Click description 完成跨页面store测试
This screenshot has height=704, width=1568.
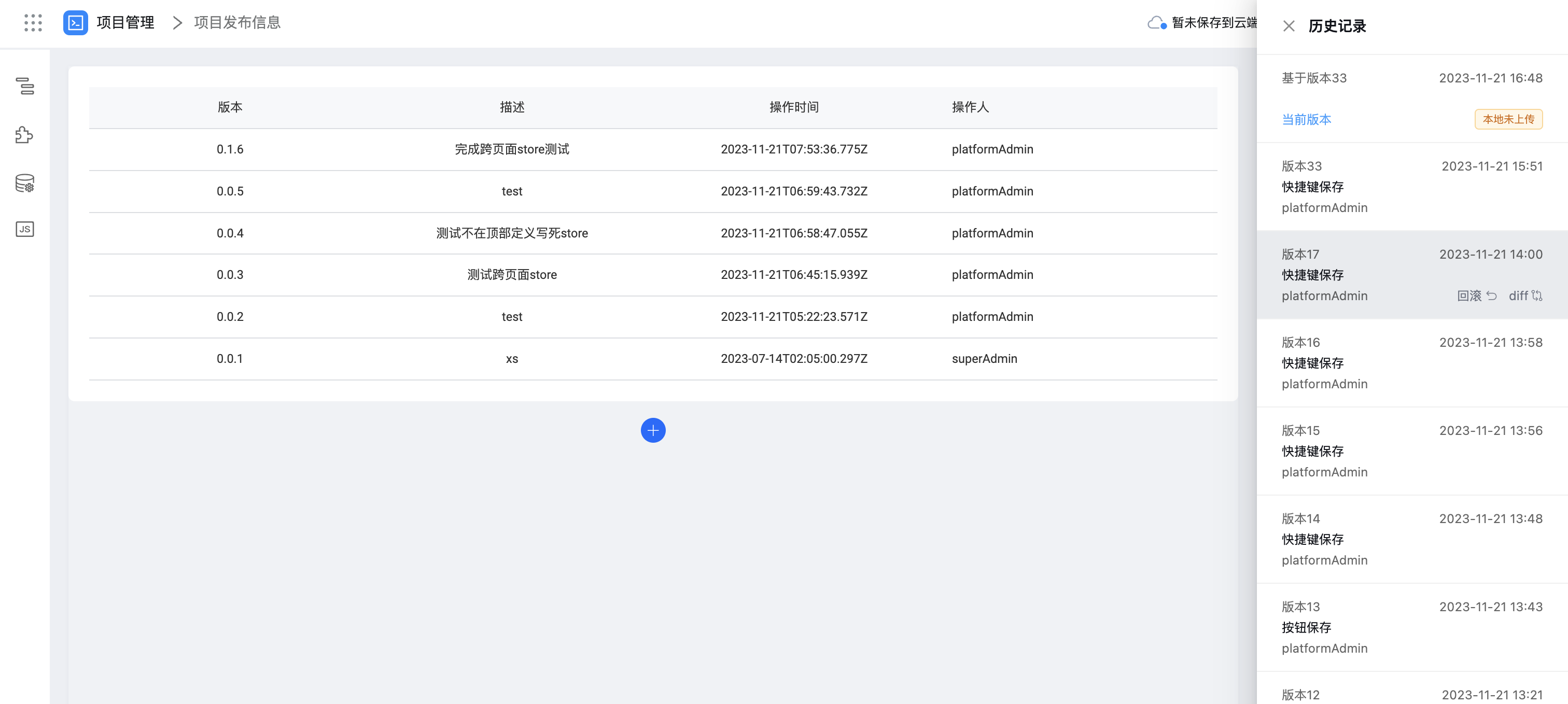[512, 149]
